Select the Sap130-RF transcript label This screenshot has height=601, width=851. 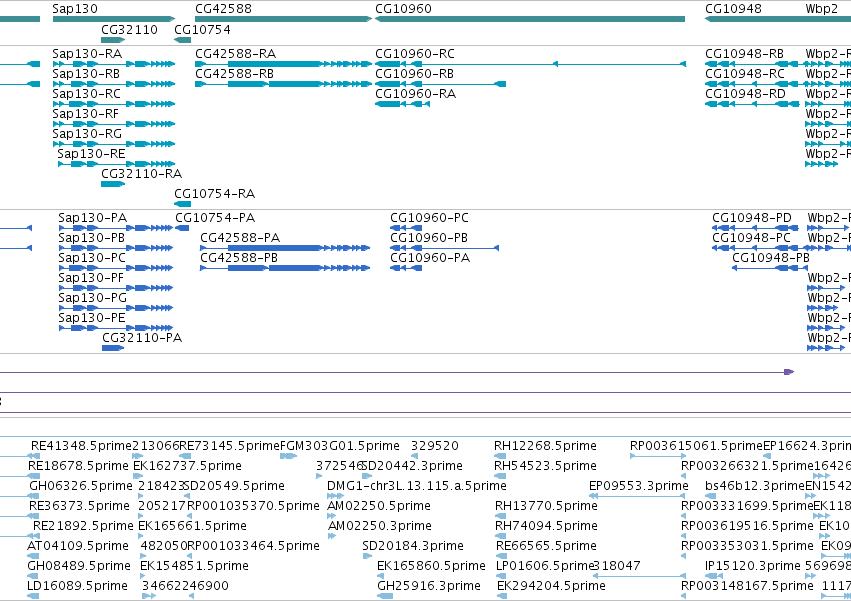[86, 114]
